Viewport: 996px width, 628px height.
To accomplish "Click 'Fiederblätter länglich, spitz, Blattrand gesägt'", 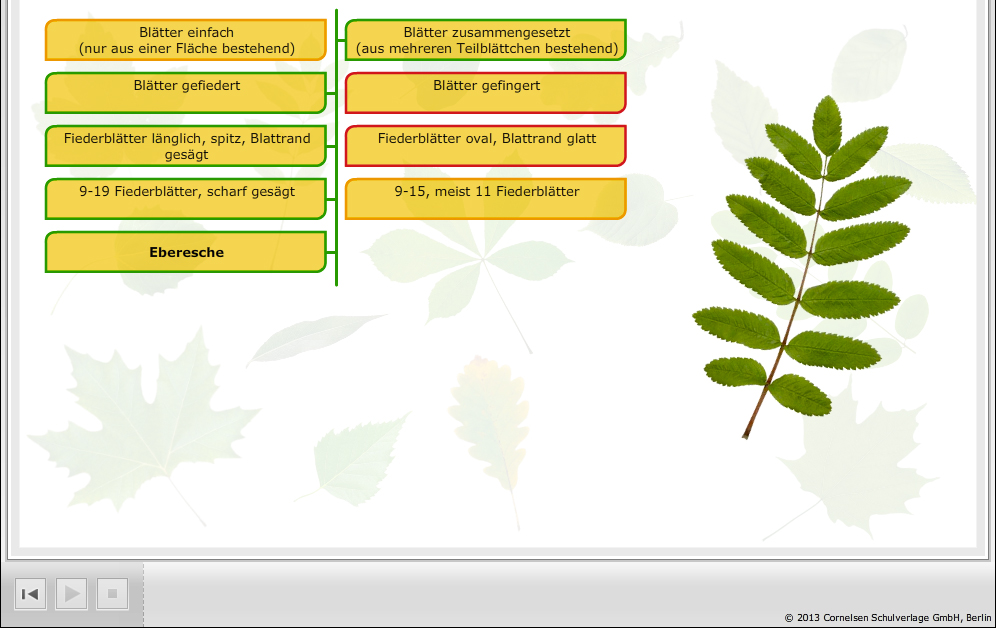I will (x=186, y=146).
